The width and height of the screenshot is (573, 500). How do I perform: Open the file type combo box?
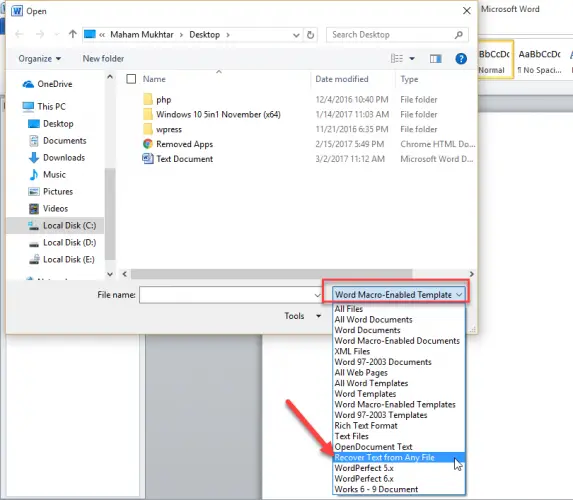pyautogui.click(x=399, y=295)
